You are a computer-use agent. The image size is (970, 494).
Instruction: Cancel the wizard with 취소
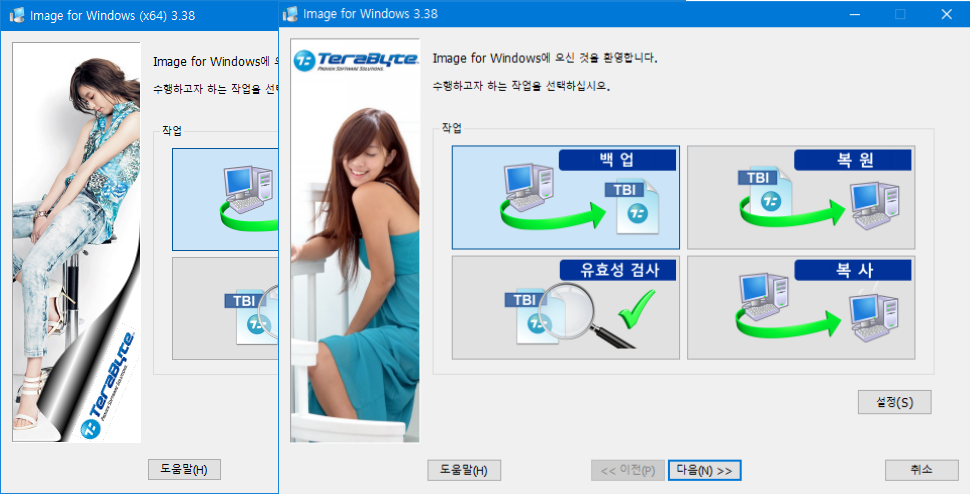(x=922, y=470)
